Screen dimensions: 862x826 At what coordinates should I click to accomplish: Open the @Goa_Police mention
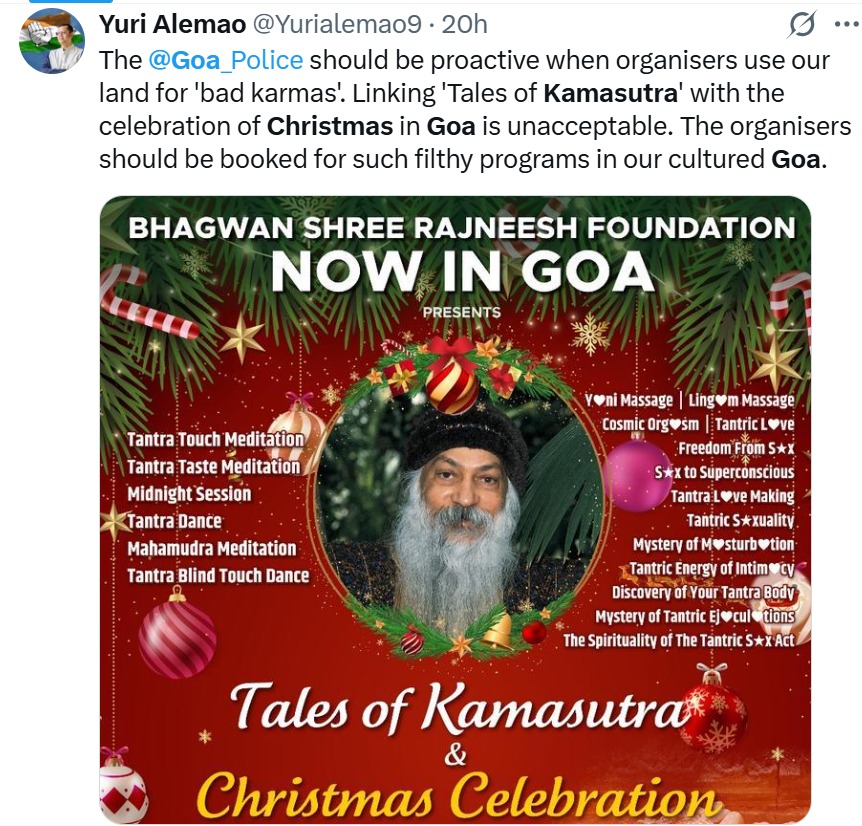[225, 59]
